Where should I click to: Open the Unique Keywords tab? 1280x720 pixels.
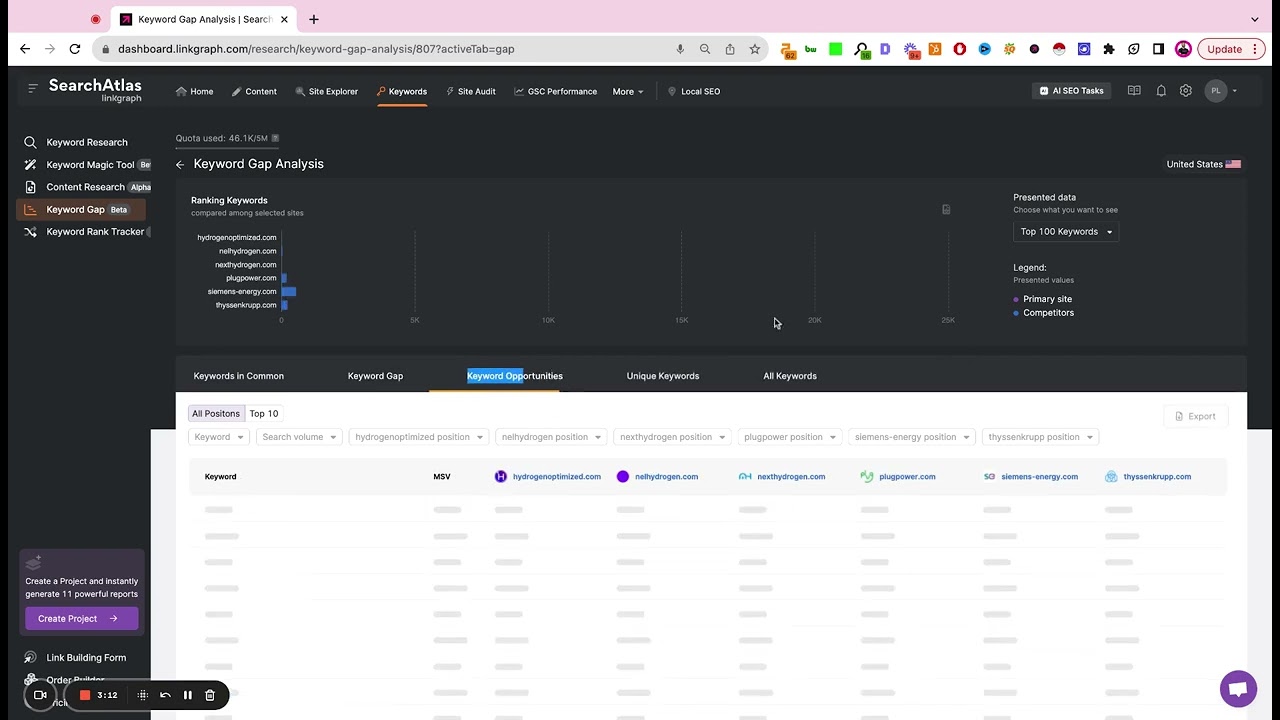point(662,376)
